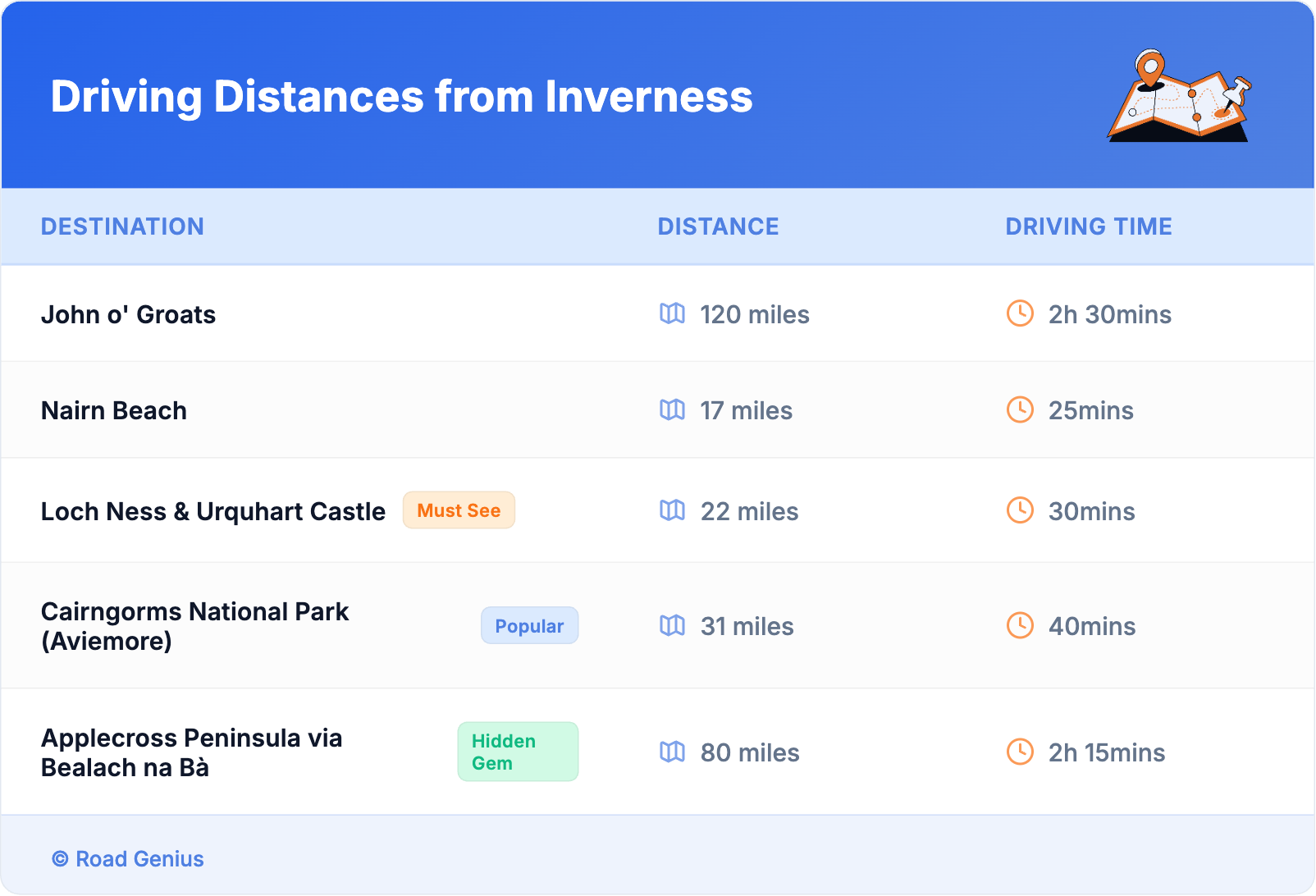Click the Destination column header
Screen dimensions: 1316x896
pyautogui.click(x=122, y=226)
